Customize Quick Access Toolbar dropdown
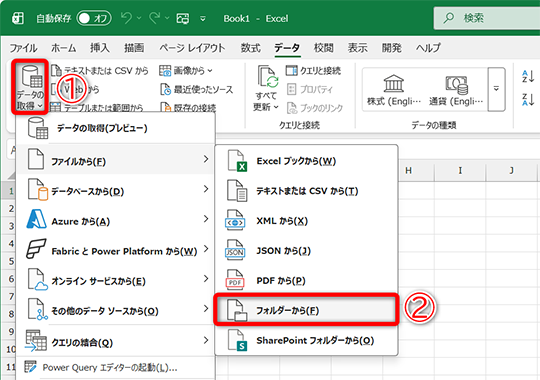The height and width of the screenshot is (380, 540). coord(203,19)
